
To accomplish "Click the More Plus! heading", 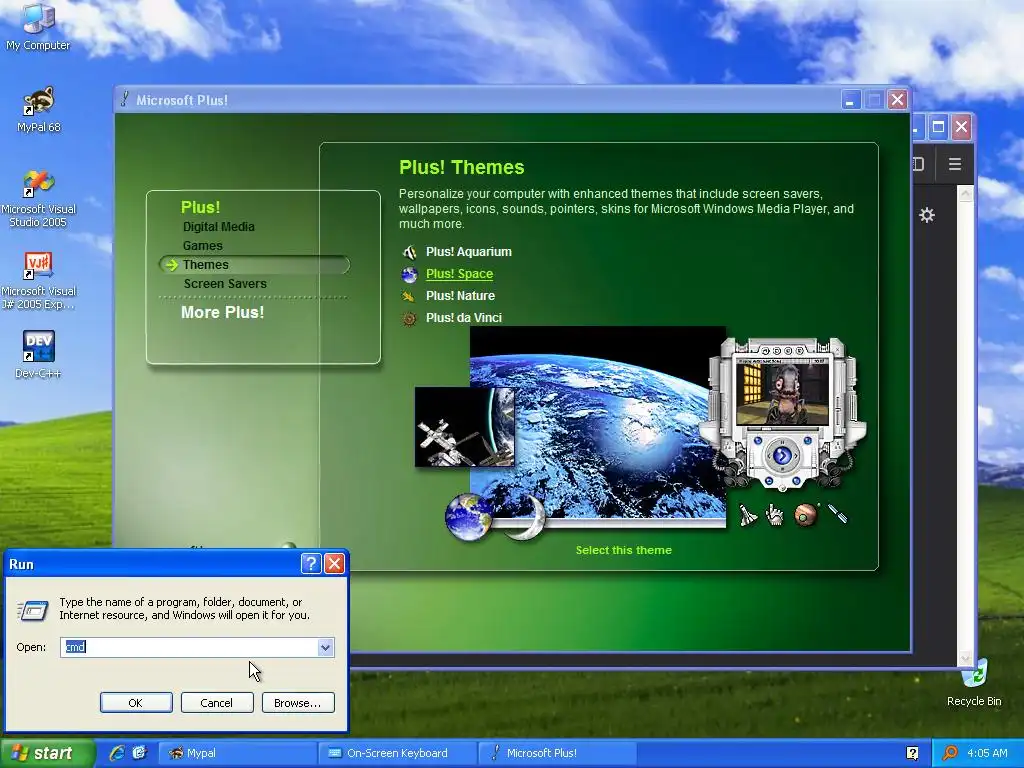I will [222, 312].
